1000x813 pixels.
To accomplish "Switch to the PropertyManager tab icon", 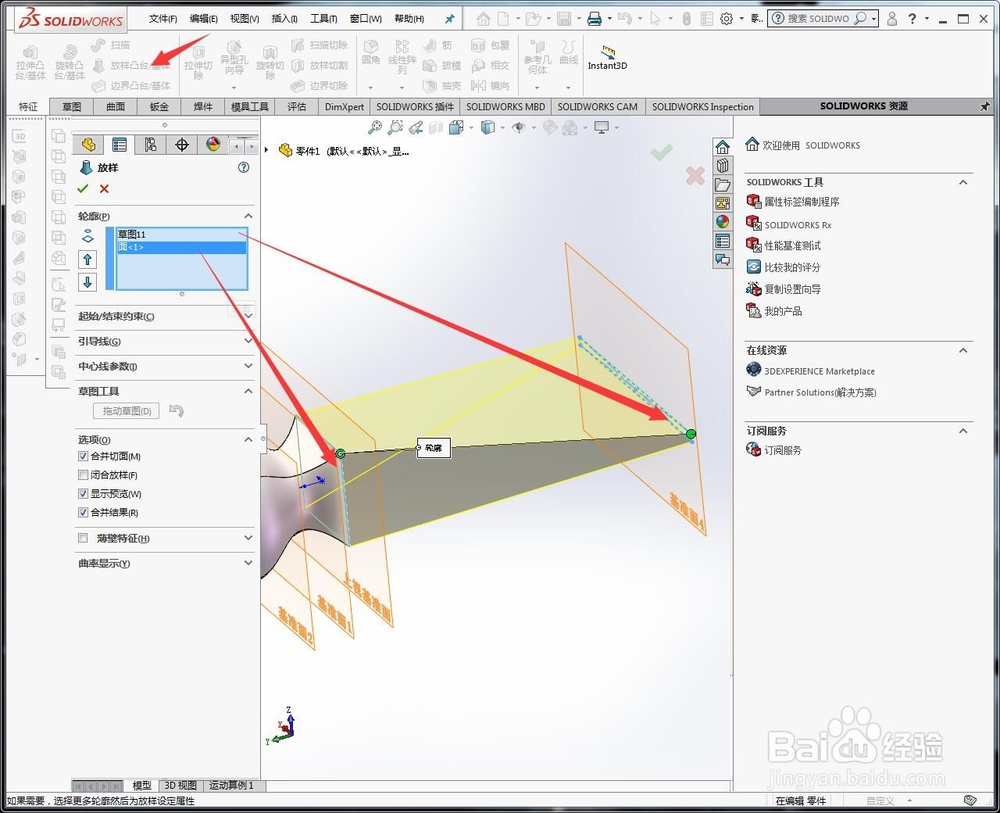I will (x=119, y=145).
